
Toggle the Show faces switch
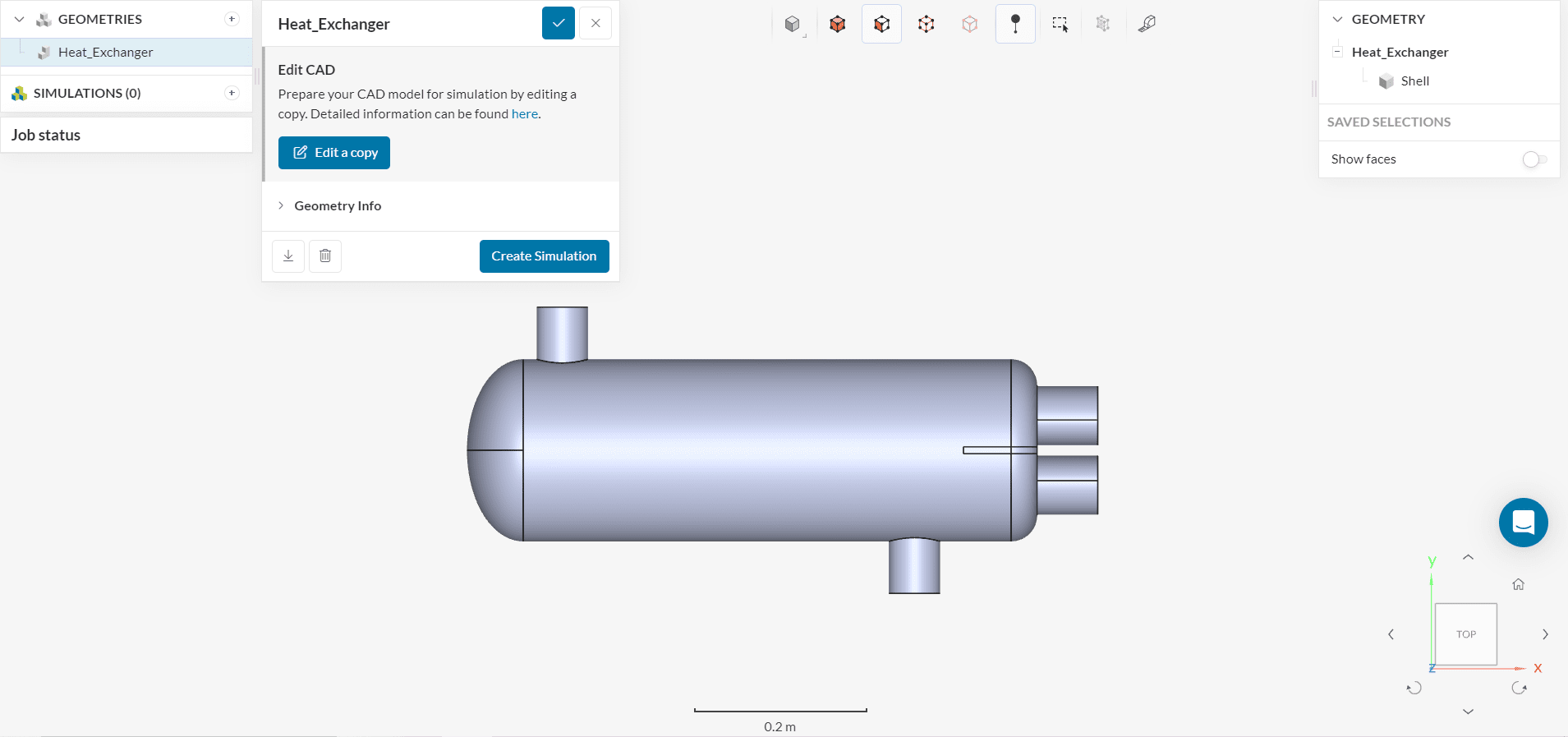tap(1534, 159)
